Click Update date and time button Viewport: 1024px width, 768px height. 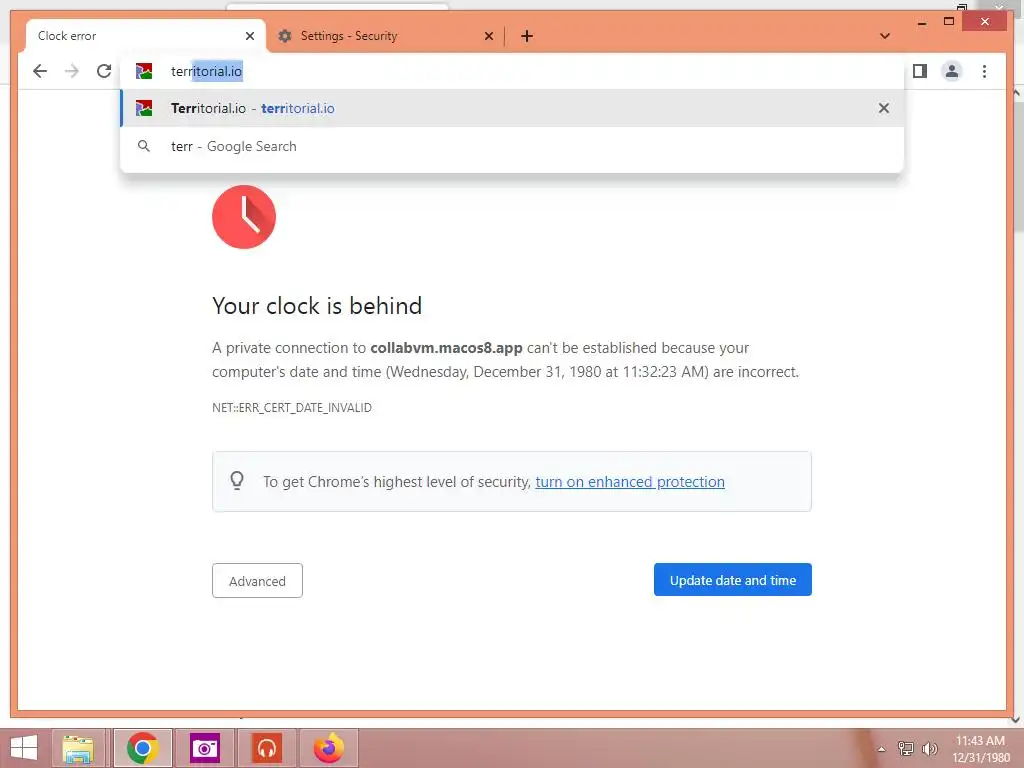pos(733,580)
